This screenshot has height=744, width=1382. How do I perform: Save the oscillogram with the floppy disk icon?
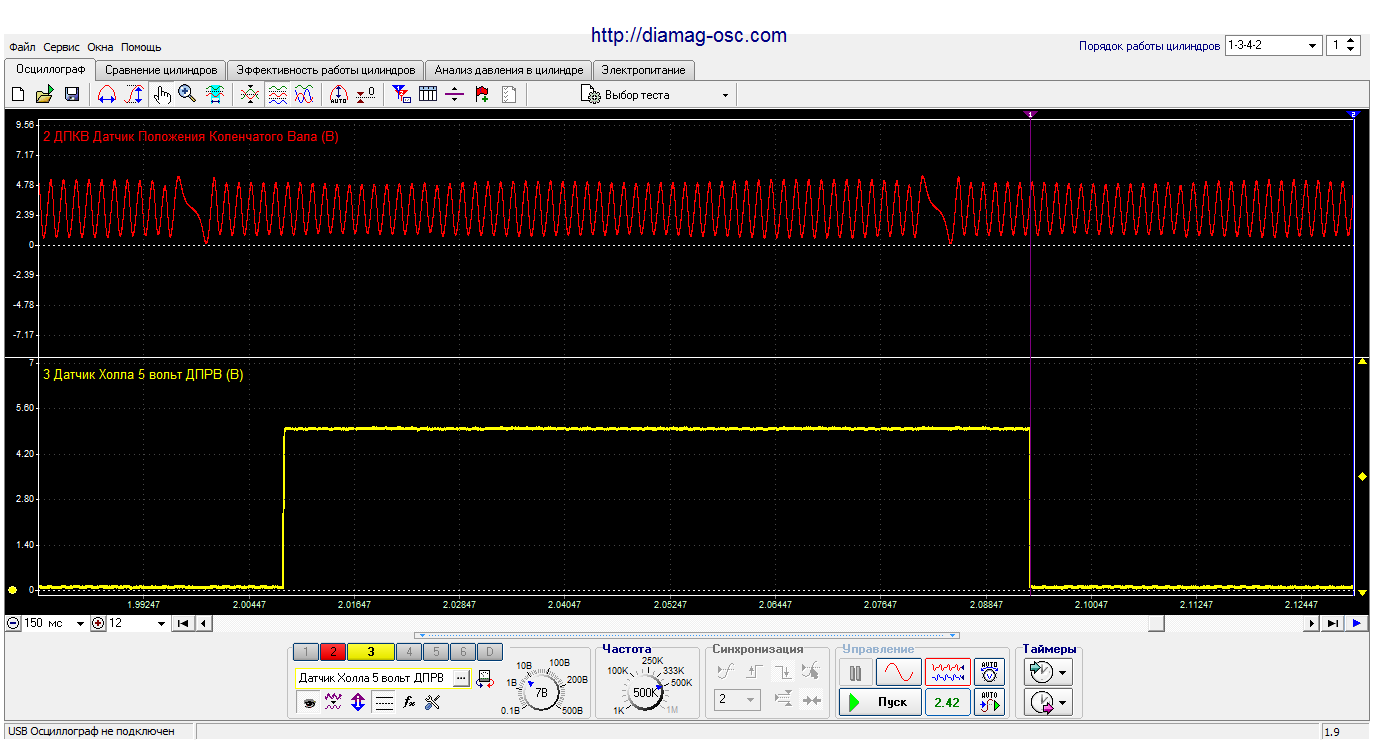72,95
